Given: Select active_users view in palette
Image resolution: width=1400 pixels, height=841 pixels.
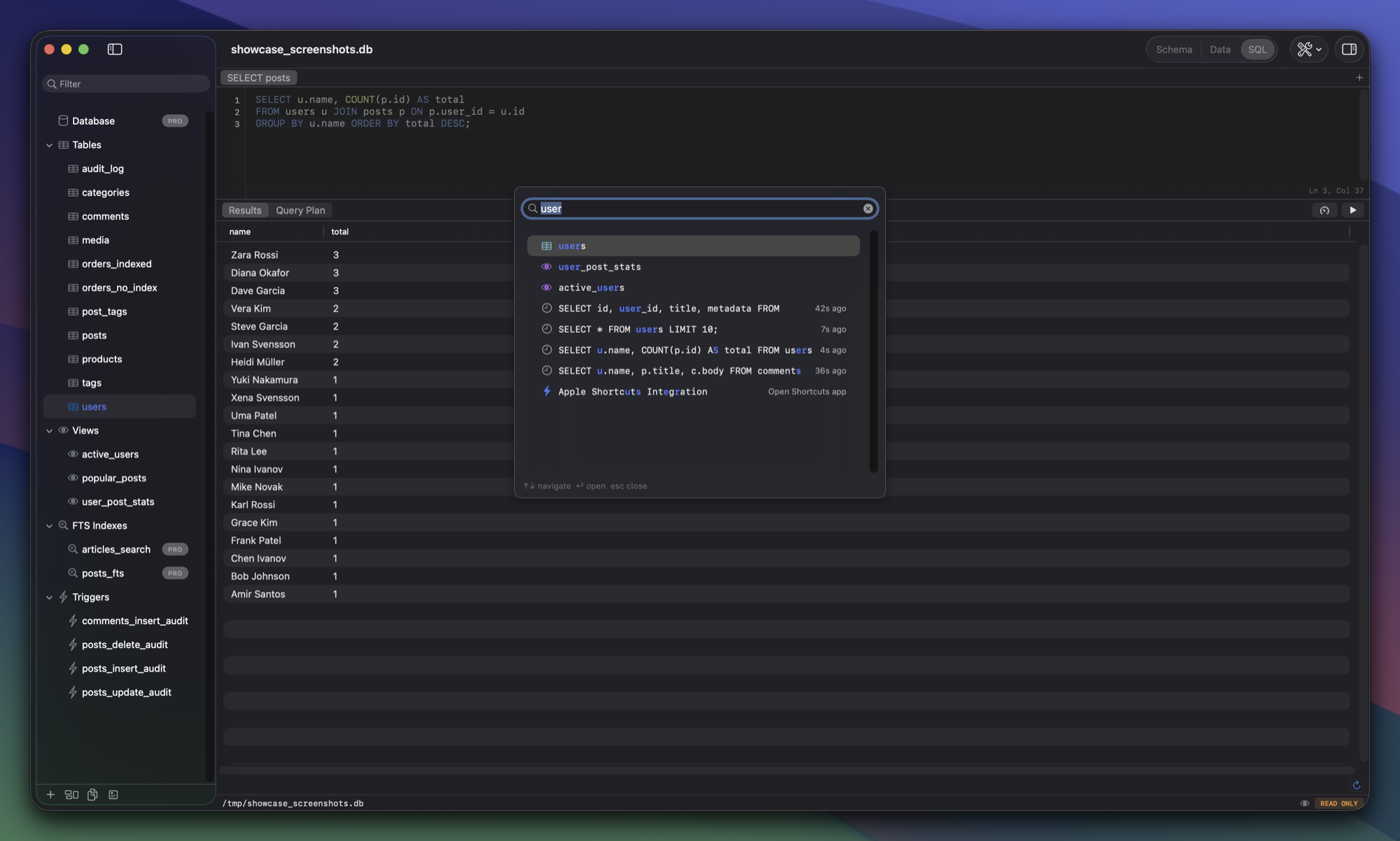Looking at the screenshot, I should (x=693, y=288).
